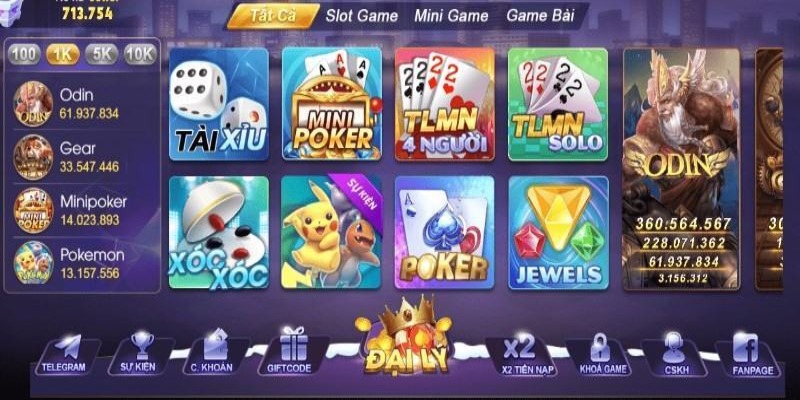The image size is (800, 400).
Task: Open the Jewels game tile
Action: pyautogui.click(x=558, y=233)
